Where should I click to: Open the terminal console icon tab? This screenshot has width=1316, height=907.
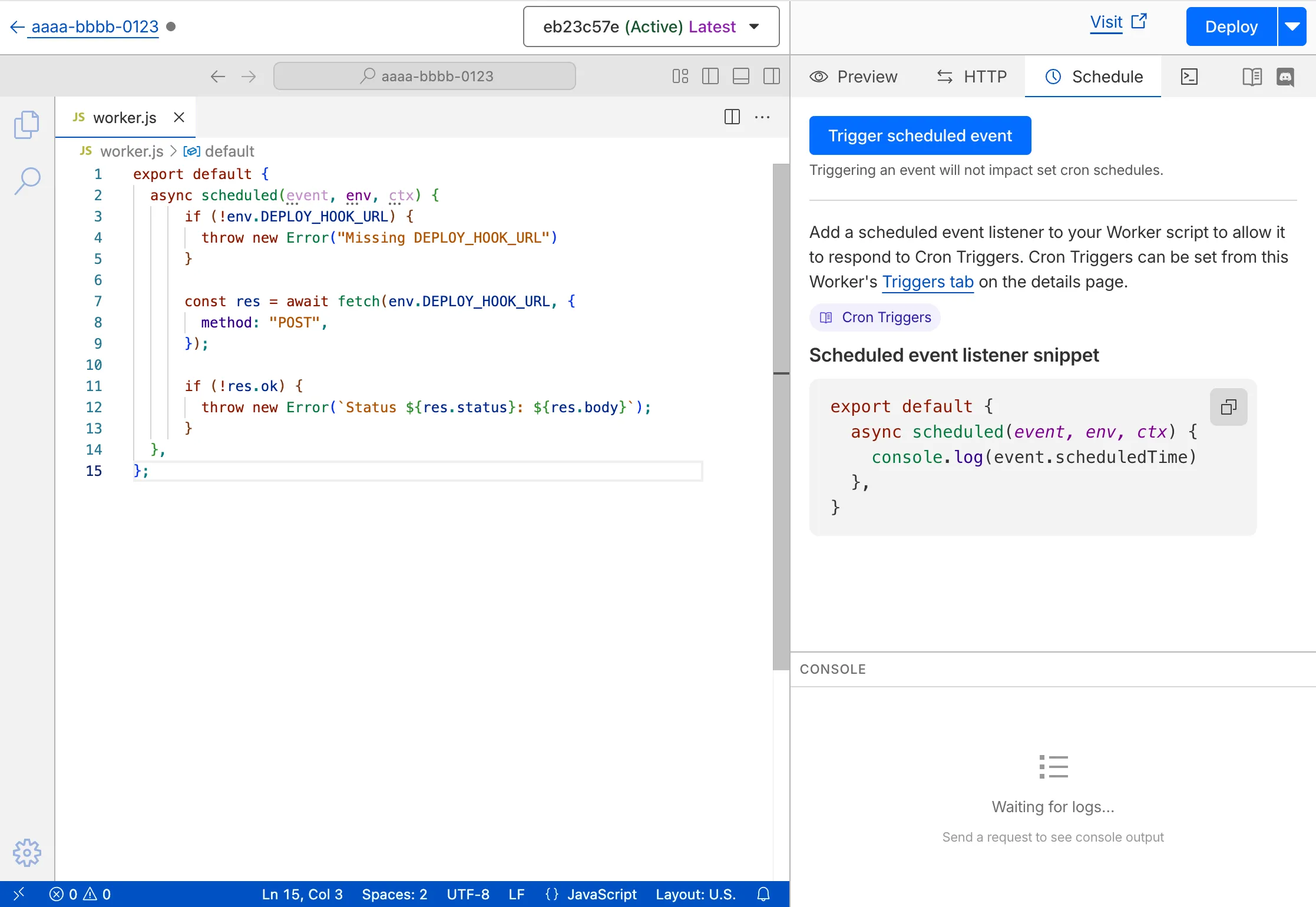[x=1189, y=77]
